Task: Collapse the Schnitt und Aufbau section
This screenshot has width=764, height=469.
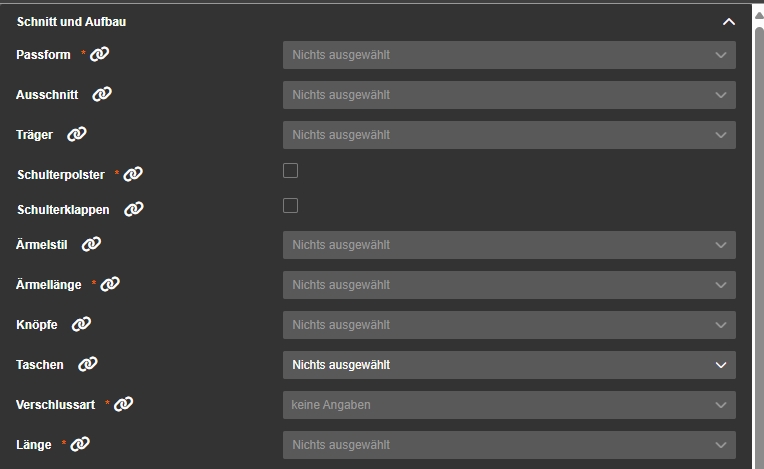Action: pos(729,21)
